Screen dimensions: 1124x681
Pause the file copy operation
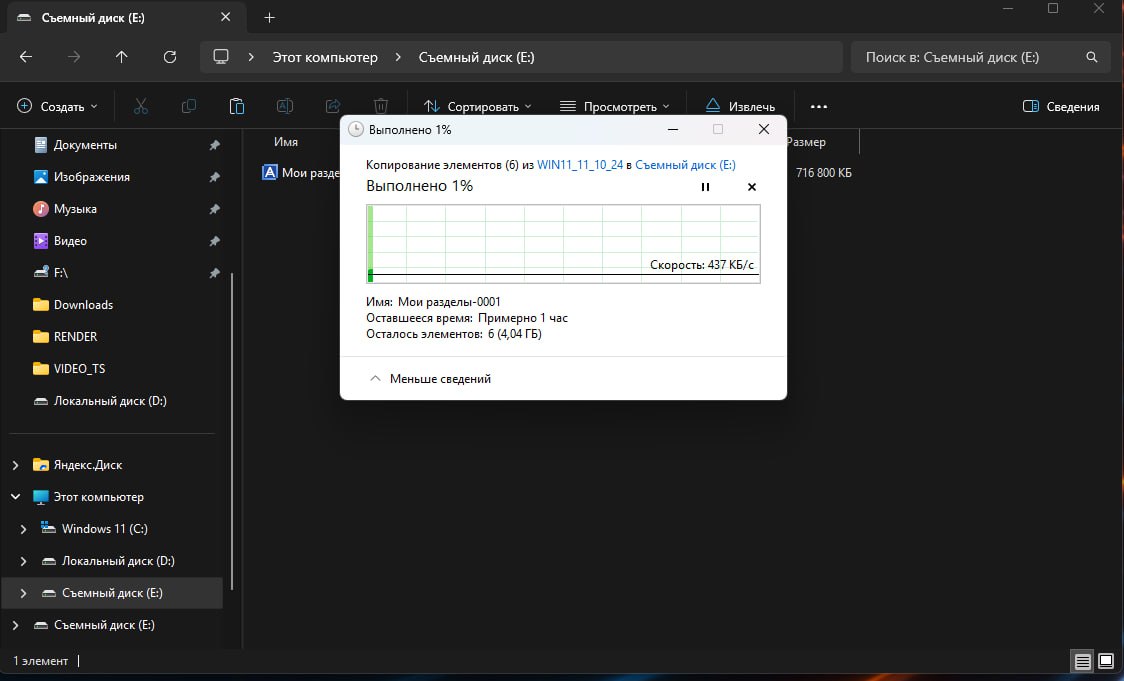click(x=705, y=187)
